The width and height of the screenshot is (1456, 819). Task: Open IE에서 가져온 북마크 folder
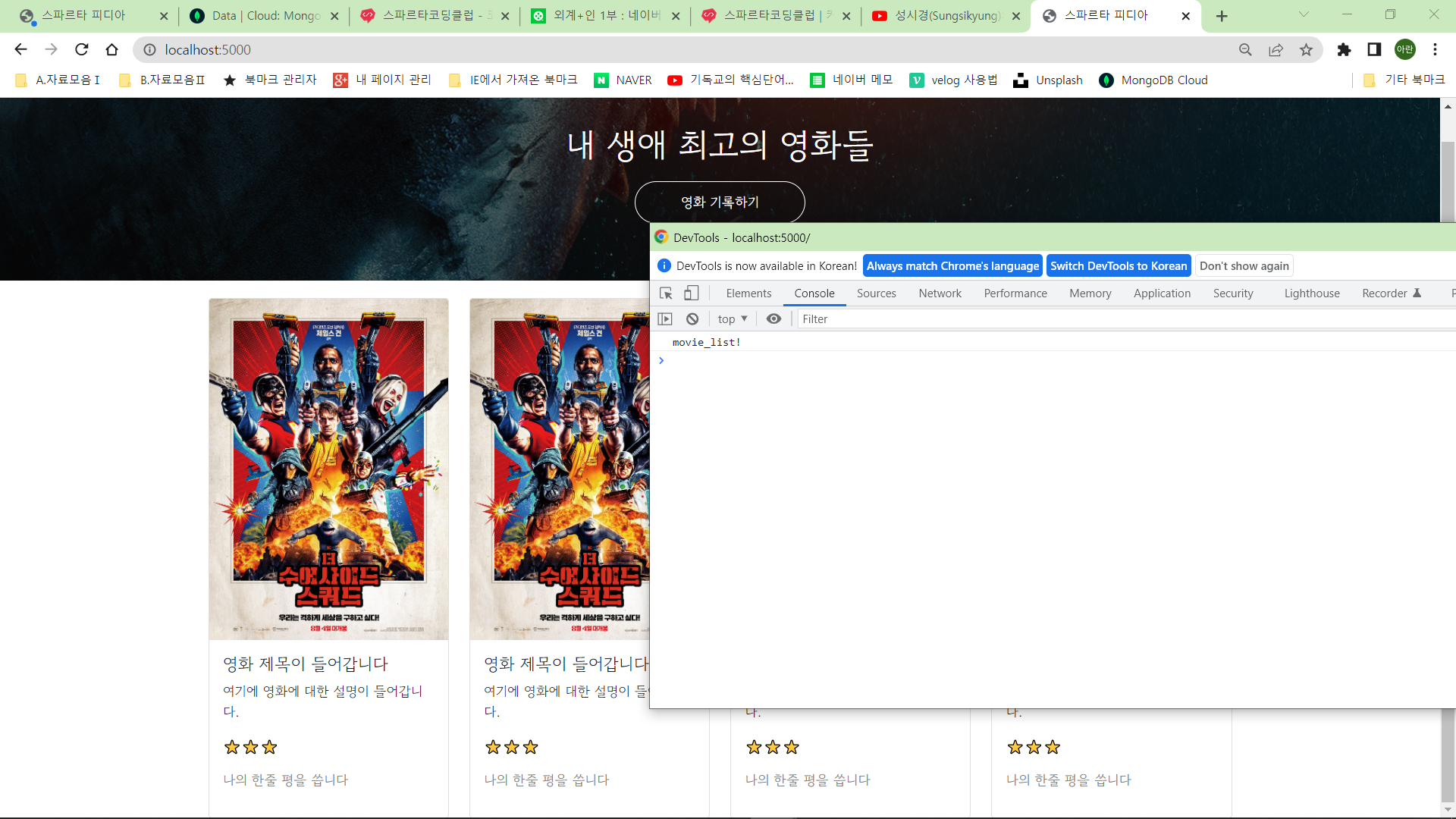513,80
